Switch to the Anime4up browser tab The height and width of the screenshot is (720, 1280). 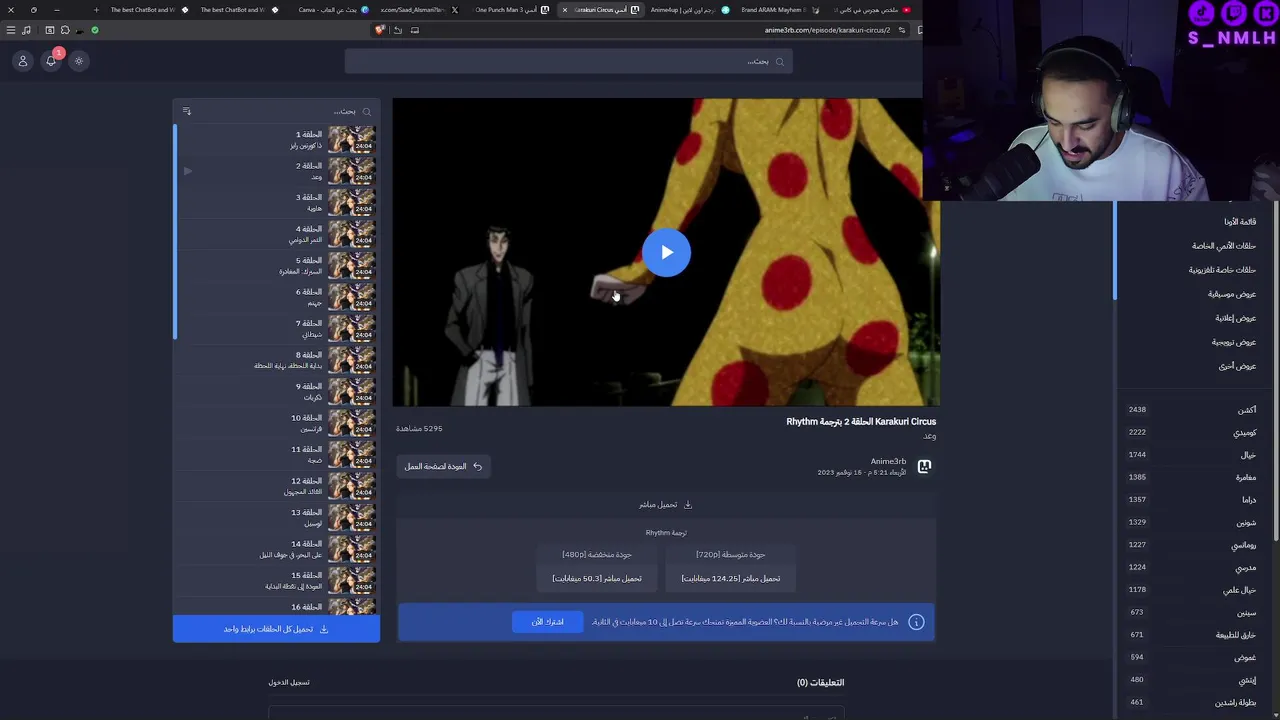tap(688, 10)
